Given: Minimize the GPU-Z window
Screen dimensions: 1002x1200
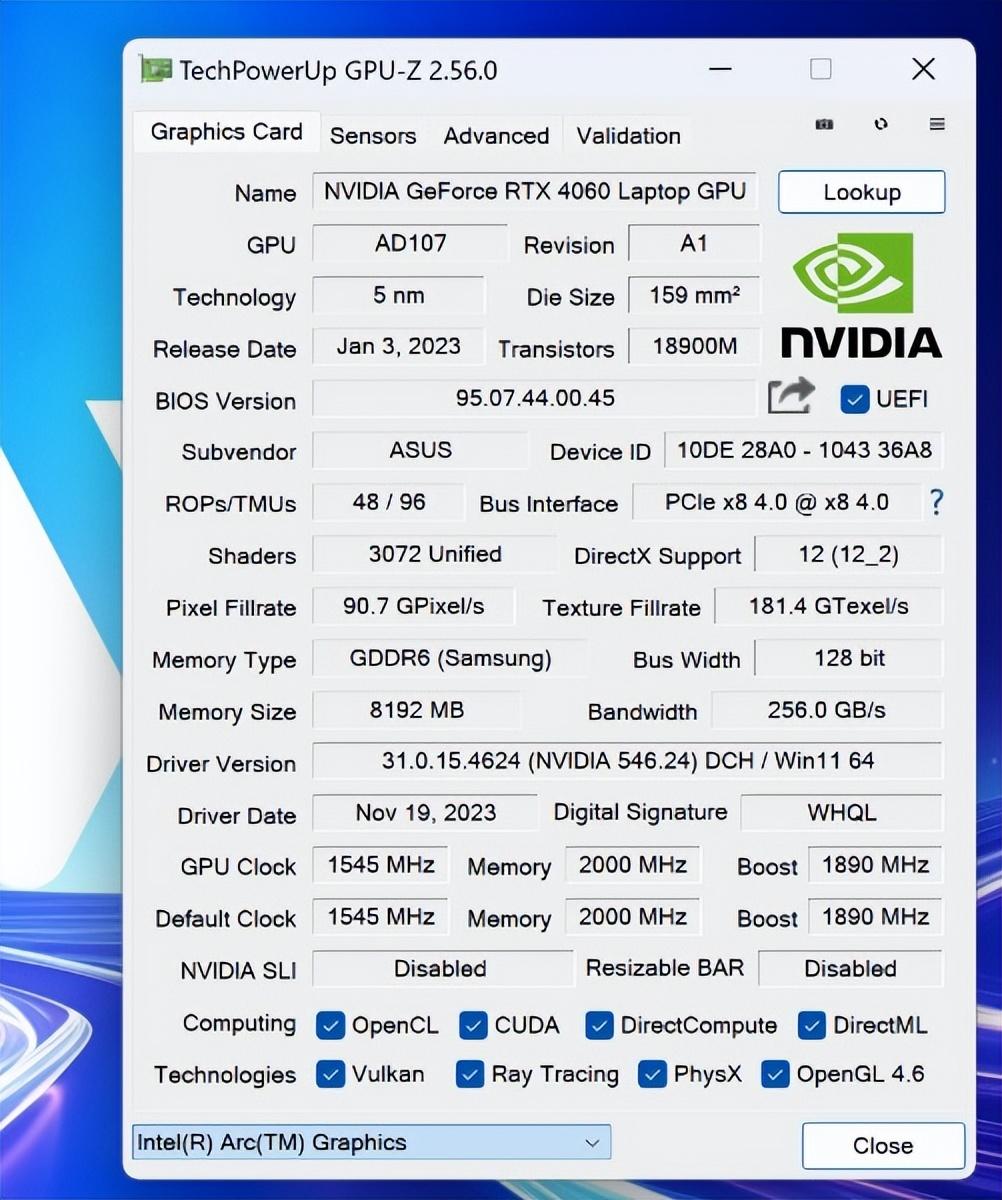Looking at the screenshot, I should coord(720,69).
